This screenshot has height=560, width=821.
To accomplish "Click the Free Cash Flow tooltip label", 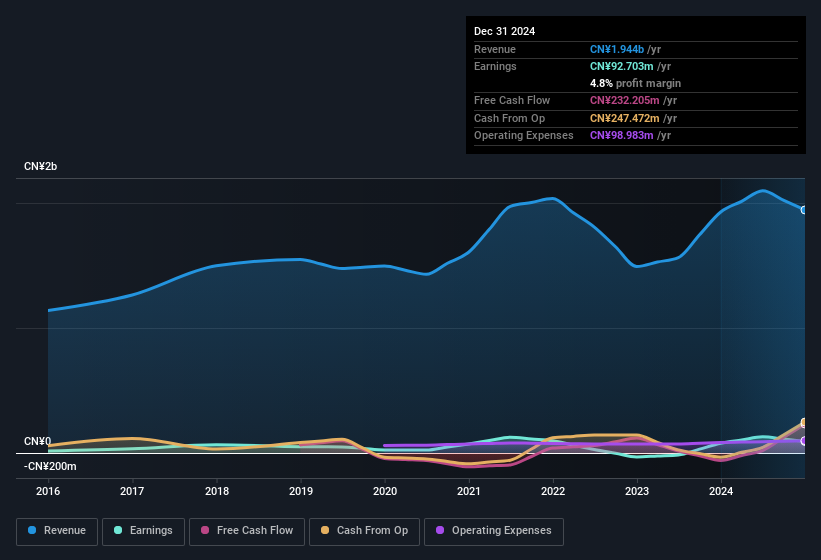I will [512, 100].
